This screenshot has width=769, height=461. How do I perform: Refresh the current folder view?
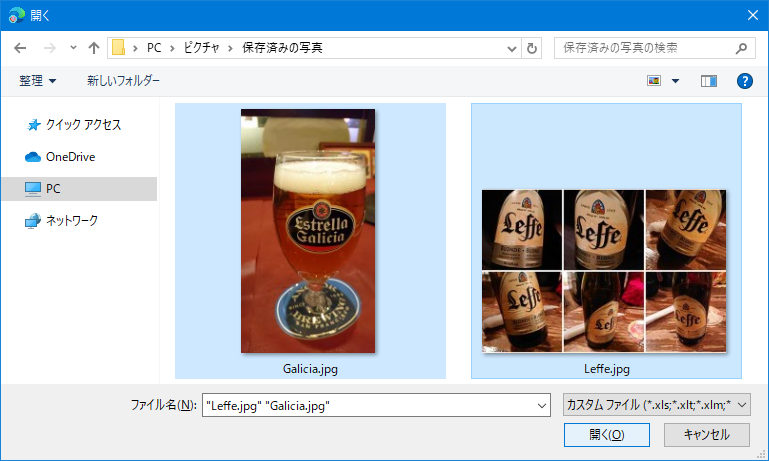(532, 48)
